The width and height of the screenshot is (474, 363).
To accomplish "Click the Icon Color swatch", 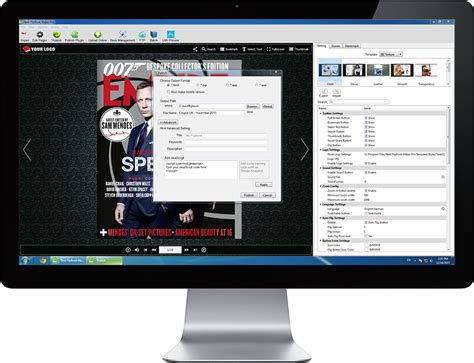I will 366,245.
